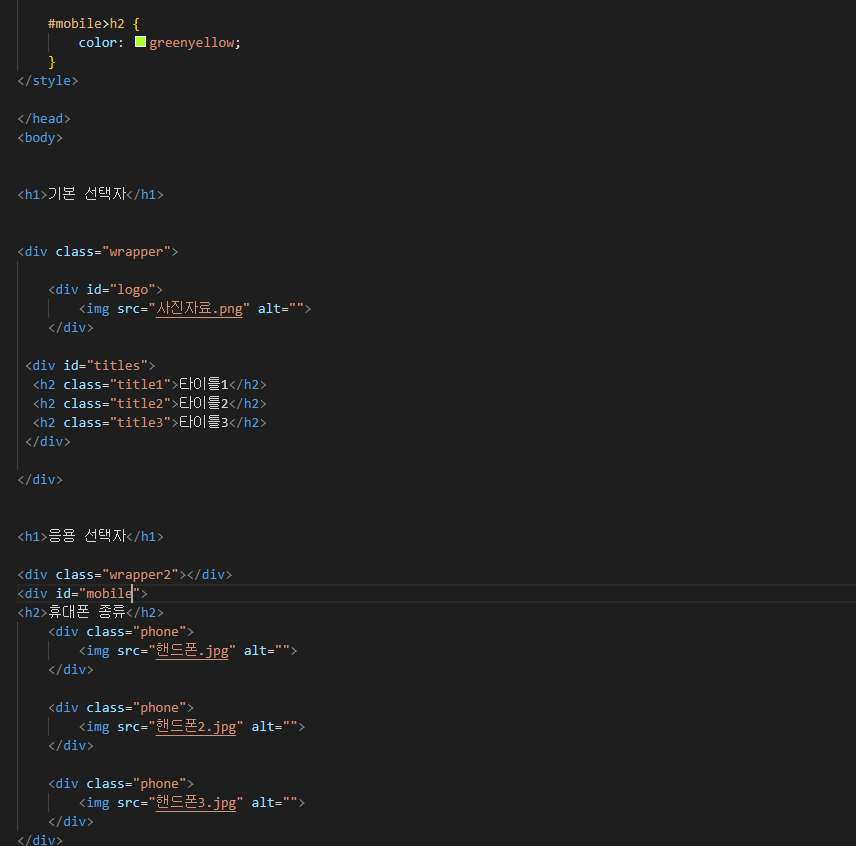Click the closing </head> tag
The width and height of the screenshot is (856, 846).
coord(44,118)
